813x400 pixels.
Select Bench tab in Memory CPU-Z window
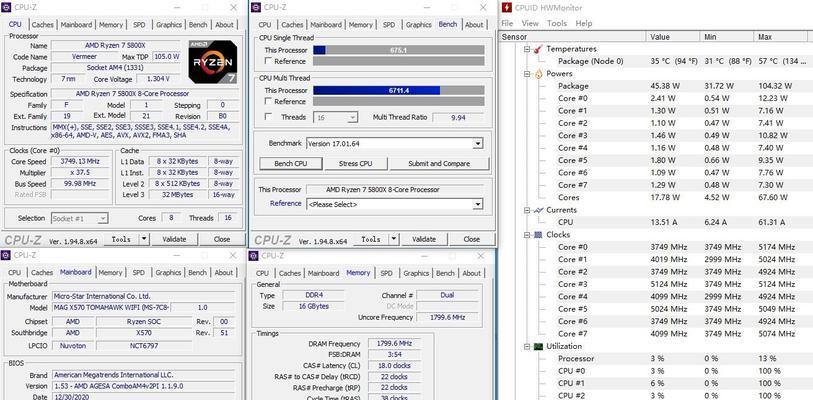tap(445, 273)
